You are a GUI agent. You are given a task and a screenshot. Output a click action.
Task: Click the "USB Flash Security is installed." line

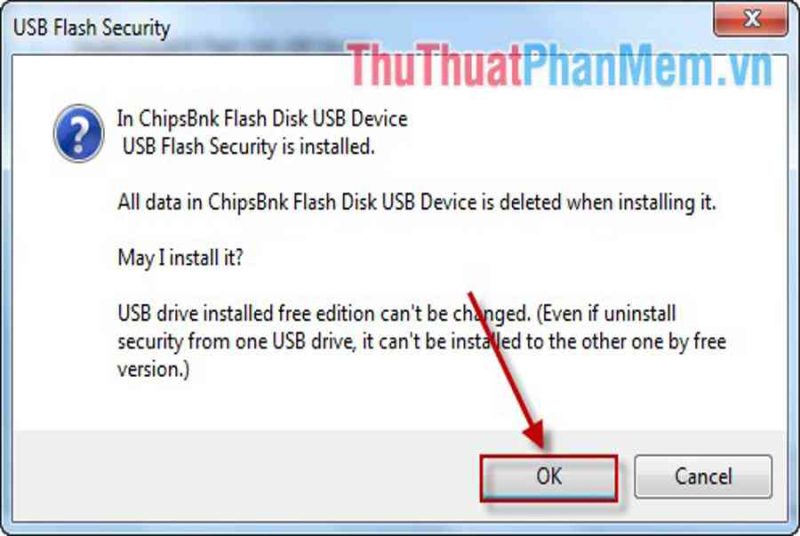(249, 147)
